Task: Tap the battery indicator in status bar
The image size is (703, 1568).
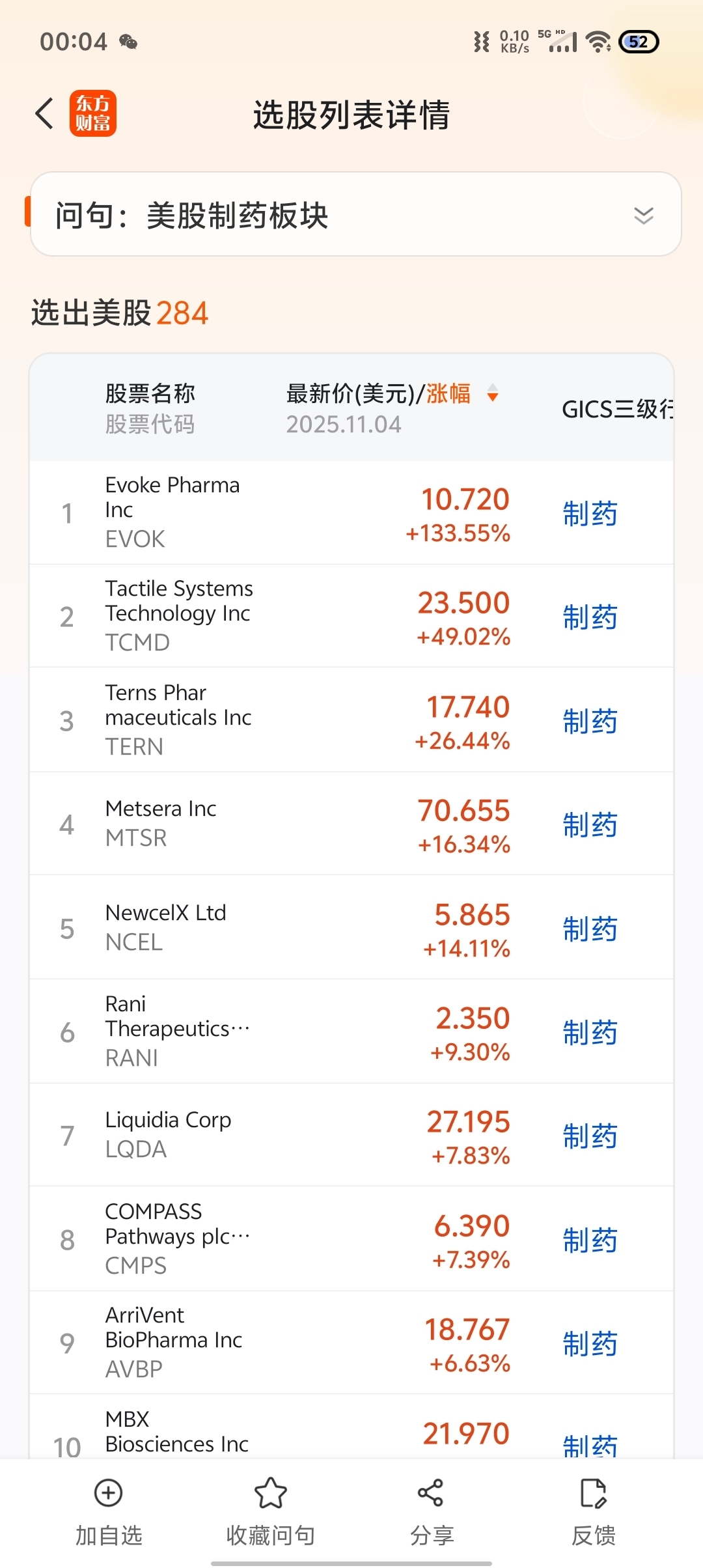Action: 639,42
